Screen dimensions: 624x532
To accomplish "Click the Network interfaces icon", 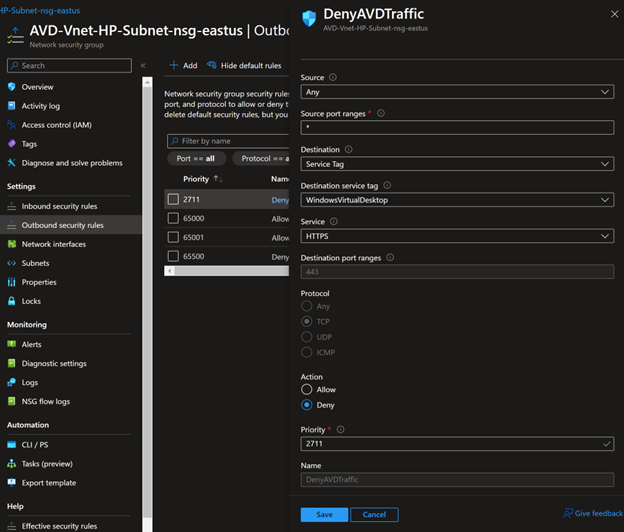I will (12, 244).
